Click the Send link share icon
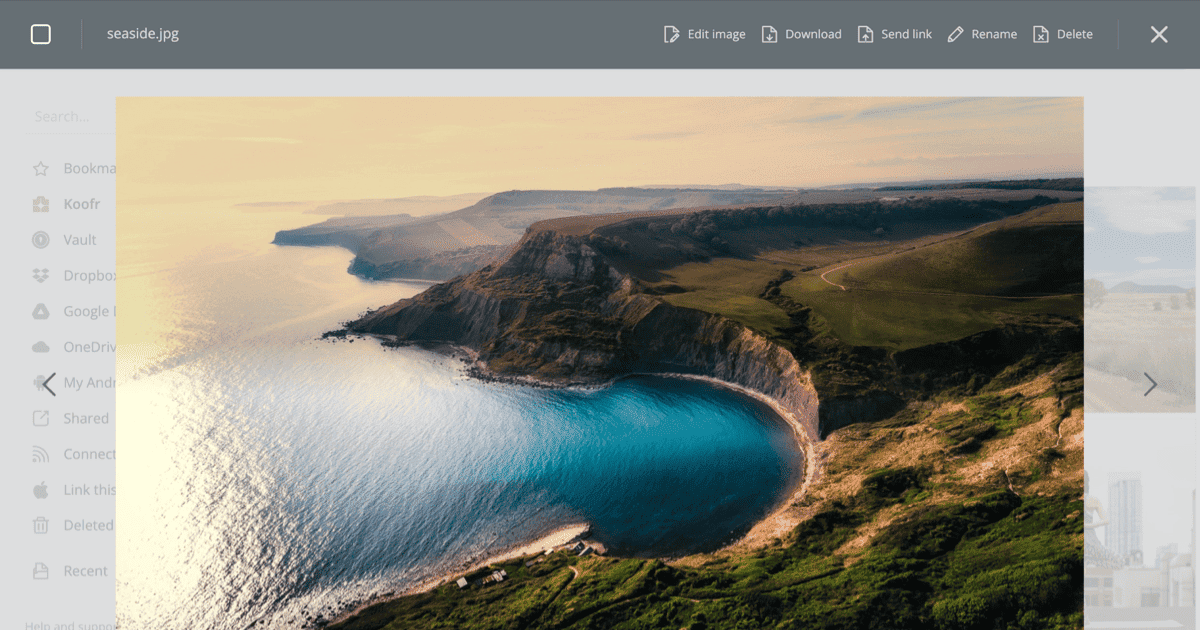The width and height of the screenshot is (1200, 630). pos(865,34)
